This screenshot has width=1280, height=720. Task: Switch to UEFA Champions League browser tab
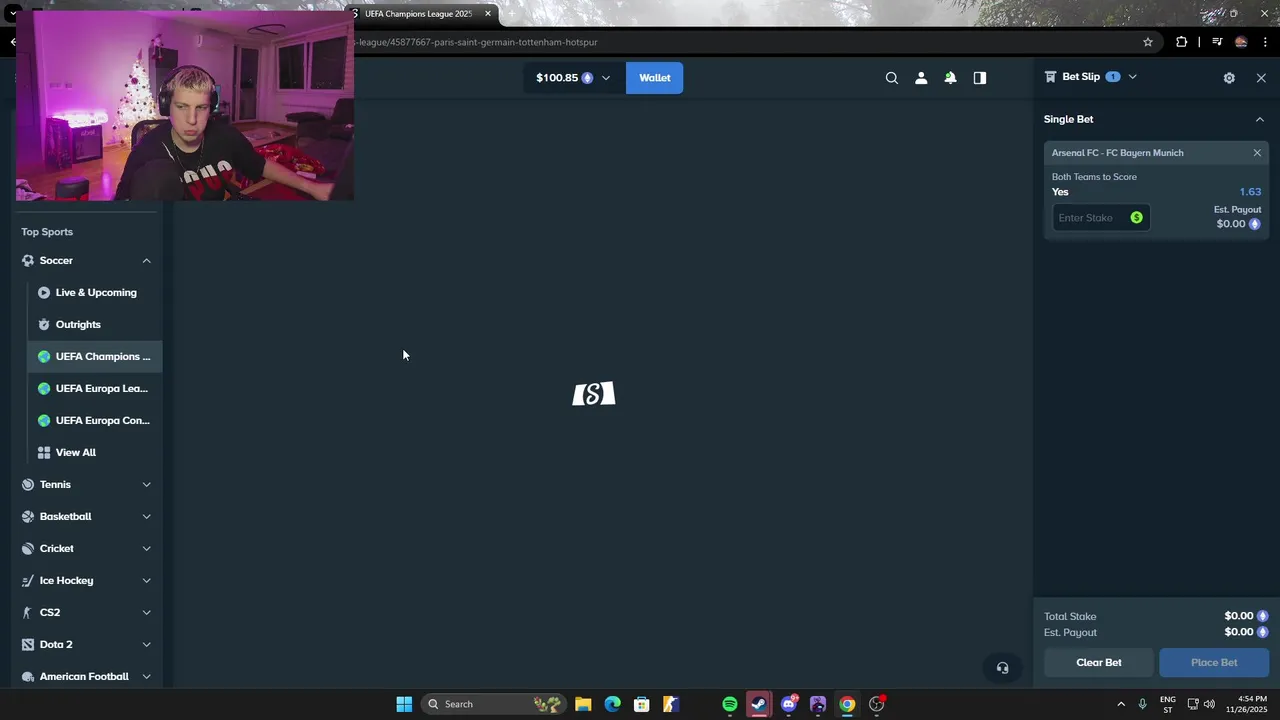[x=418, y=14]
